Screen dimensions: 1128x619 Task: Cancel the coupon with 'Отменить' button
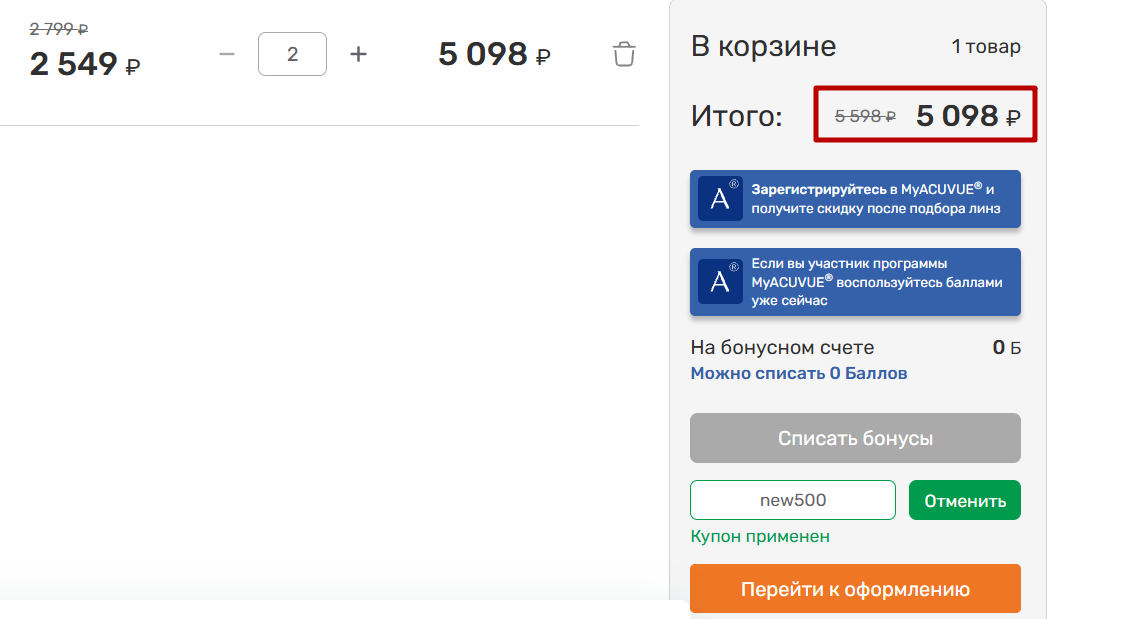click(x=964, y=500)
